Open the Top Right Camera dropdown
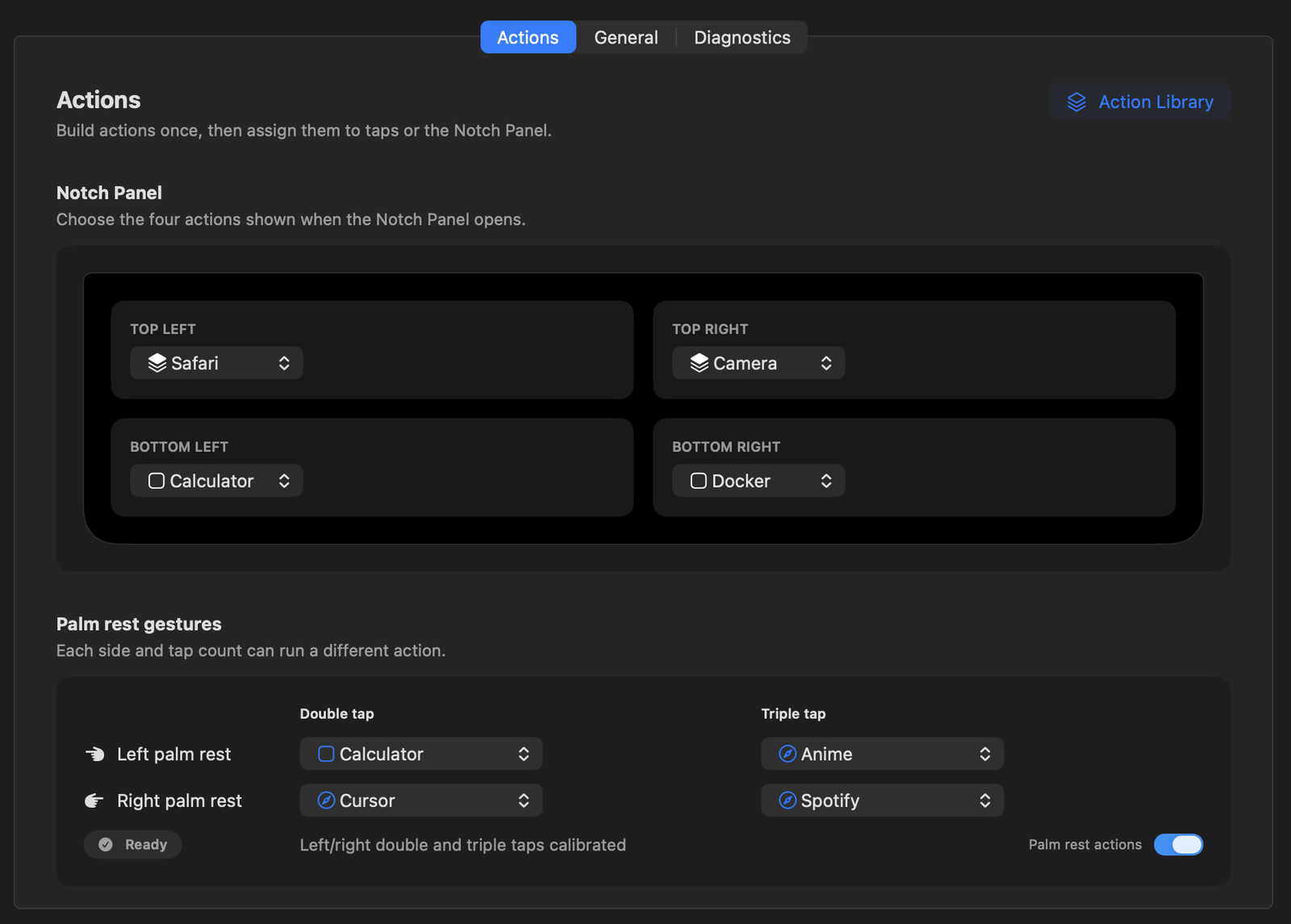Screen dimensions: 1291x924 click(758, 363)
